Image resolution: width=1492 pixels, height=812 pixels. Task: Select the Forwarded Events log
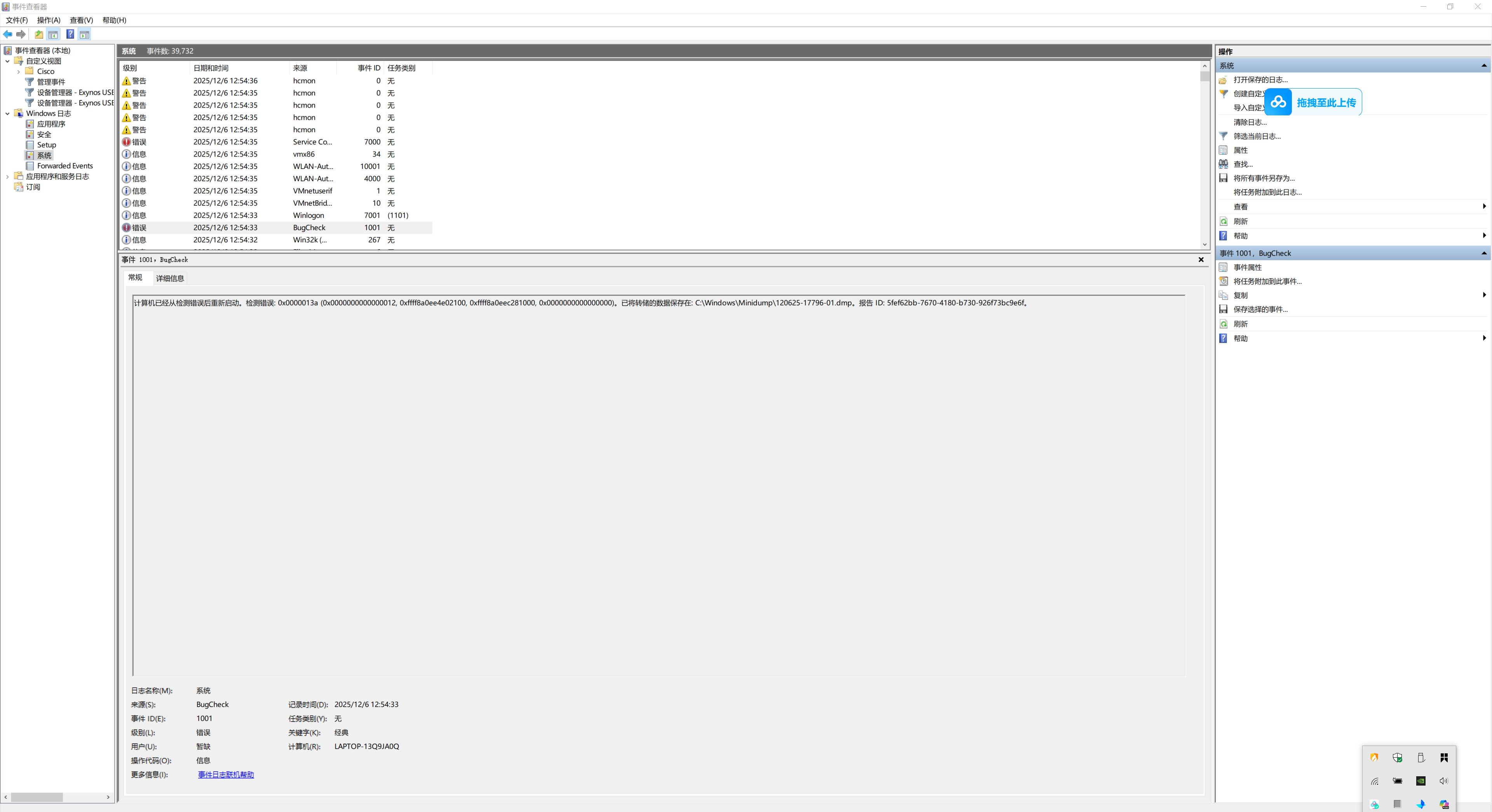pyautogui.click(x=65, y=166)
